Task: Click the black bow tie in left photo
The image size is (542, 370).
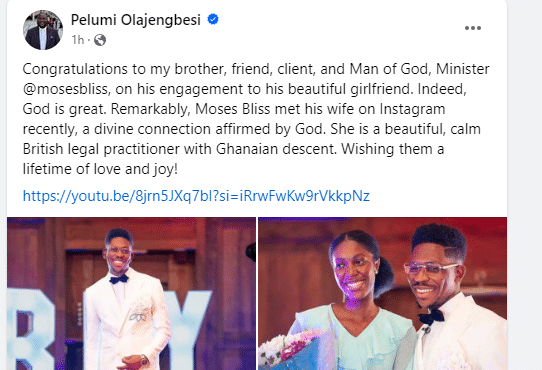Action: (x=119, y=279)
